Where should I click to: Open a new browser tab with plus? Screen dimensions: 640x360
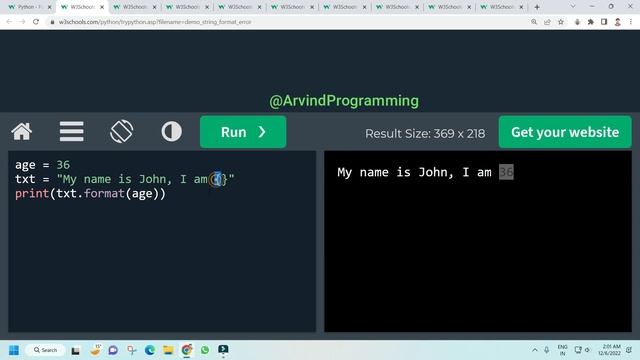point(537,7)
